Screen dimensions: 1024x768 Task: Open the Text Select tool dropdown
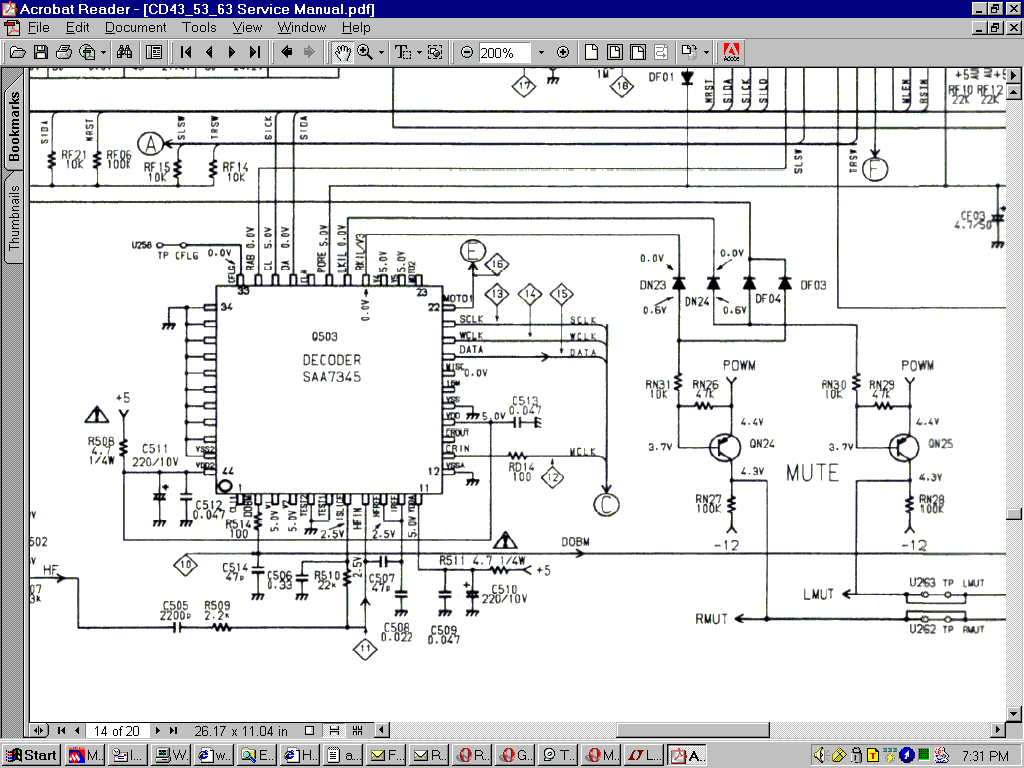click(x=419, y=52)
